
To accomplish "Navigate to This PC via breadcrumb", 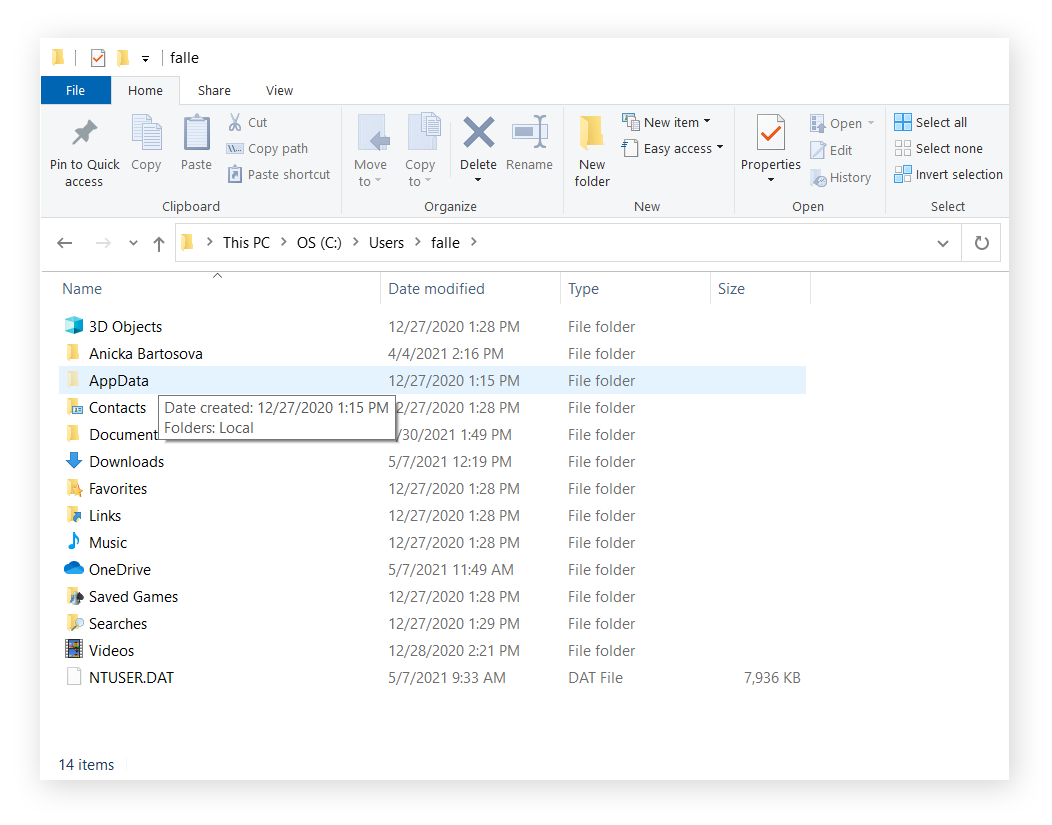I will [246, 242].
